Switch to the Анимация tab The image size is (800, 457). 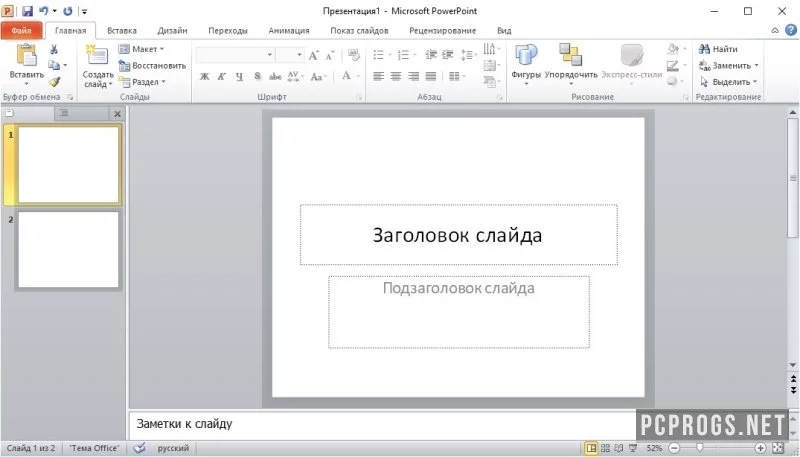click(289, 31)
